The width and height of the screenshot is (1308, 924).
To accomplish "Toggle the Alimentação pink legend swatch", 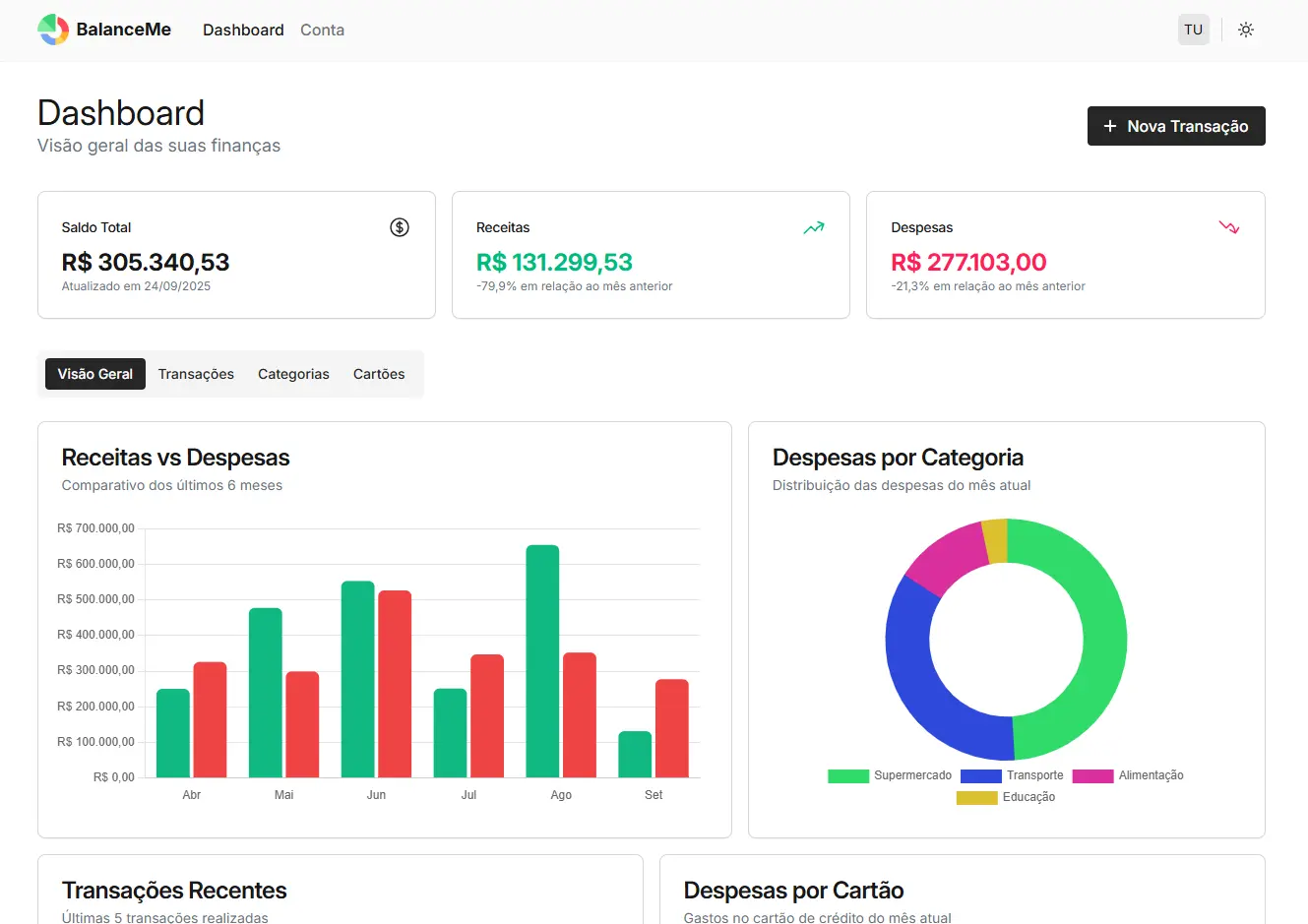I will (1092, 776).
